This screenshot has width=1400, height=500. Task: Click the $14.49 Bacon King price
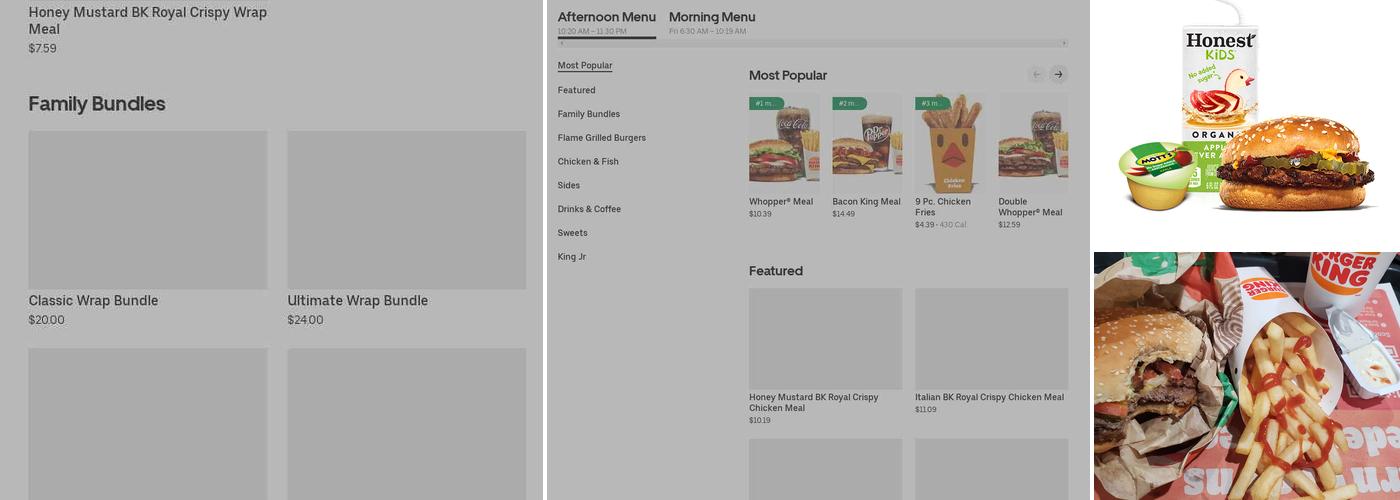tap(843, 214)
